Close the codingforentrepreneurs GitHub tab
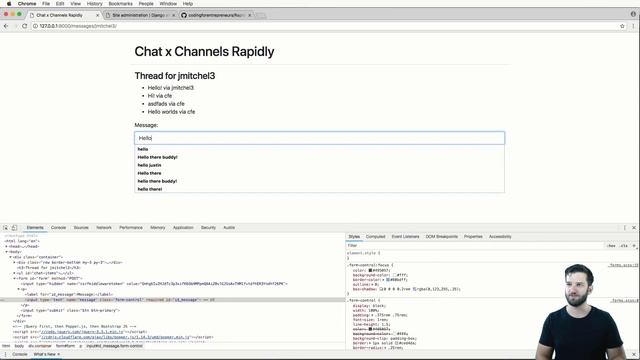Viewport: 640px width, 360px height. (249, 15)
